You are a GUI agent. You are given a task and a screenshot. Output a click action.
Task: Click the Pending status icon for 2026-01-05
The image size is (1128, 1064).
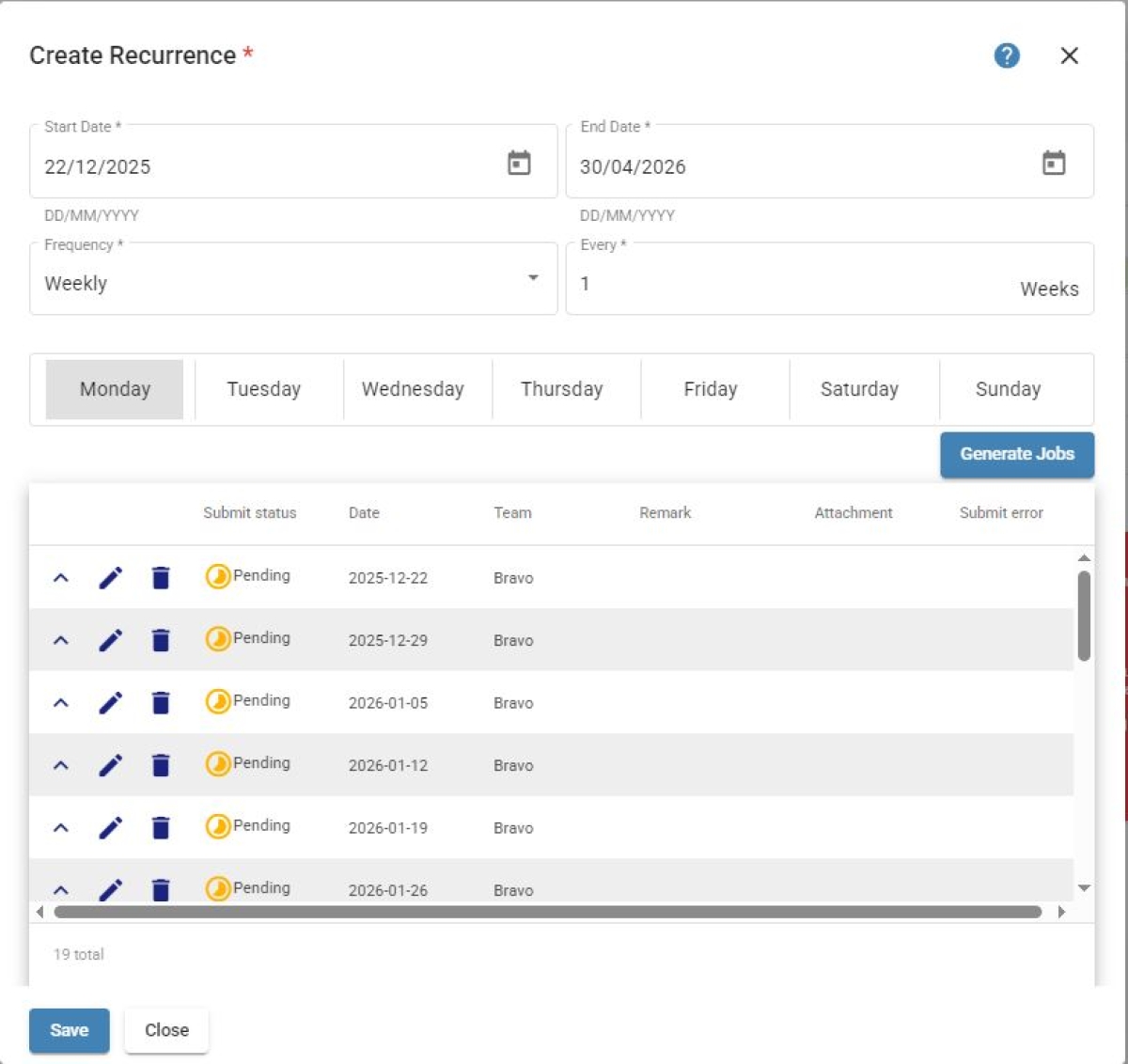218,701
